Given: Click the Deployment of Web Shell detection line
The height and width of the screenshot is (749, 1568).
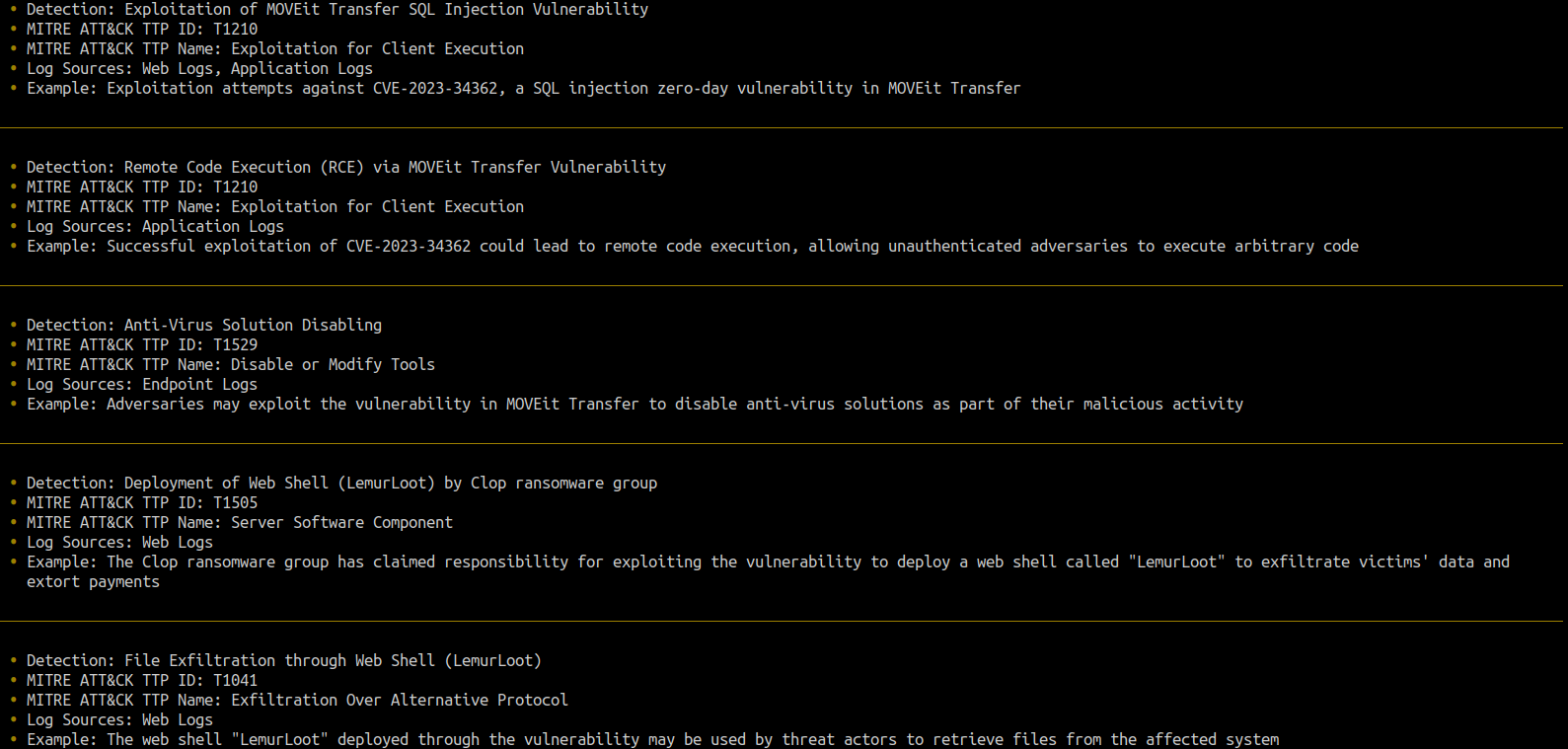Looking at the screenshot, I should [341, 484].
